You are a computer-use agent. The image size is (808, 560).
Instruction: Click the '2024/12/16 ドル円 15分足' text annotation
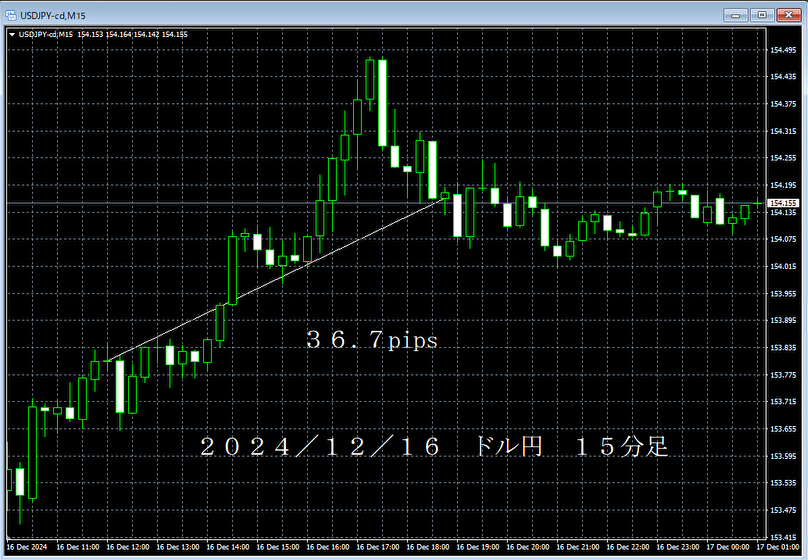coord(434,447)
